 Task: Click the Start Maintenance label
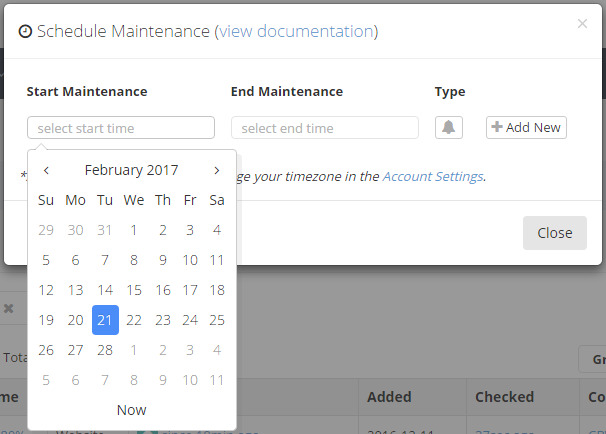click(x=87, y=92)
